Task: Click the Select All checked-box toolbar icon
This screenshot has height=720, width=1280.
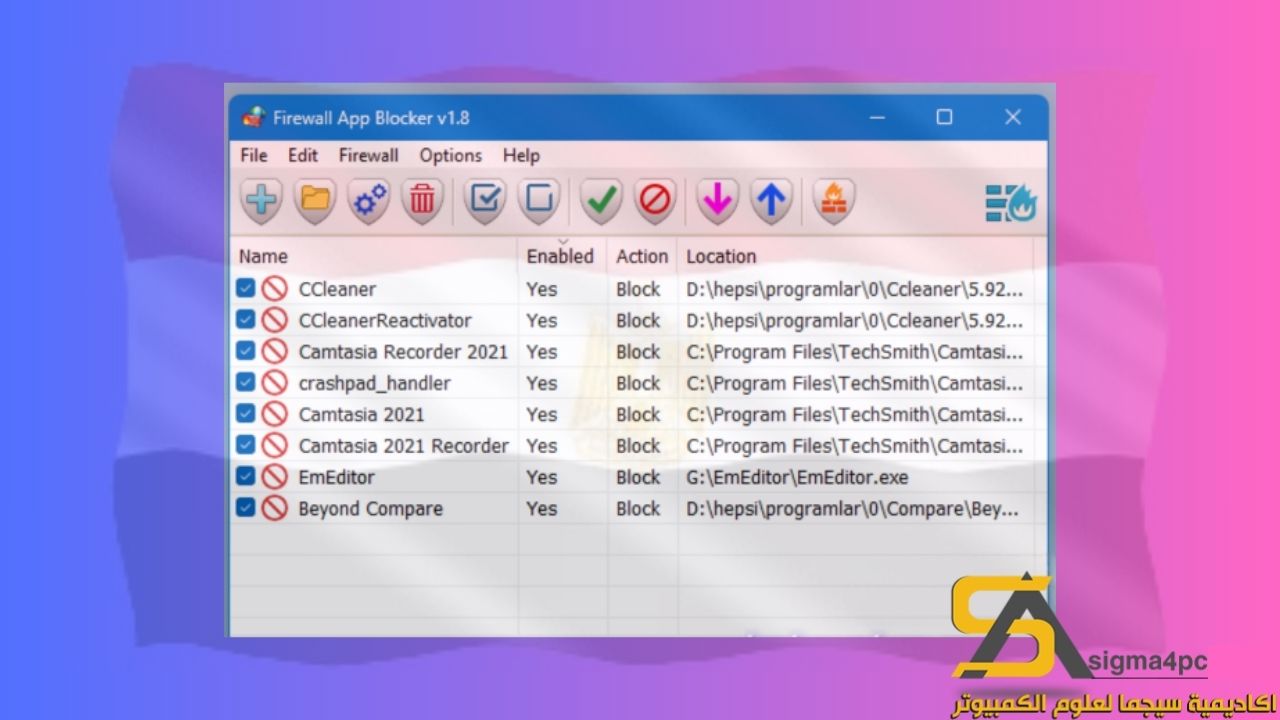Action: tap(485, 200)
